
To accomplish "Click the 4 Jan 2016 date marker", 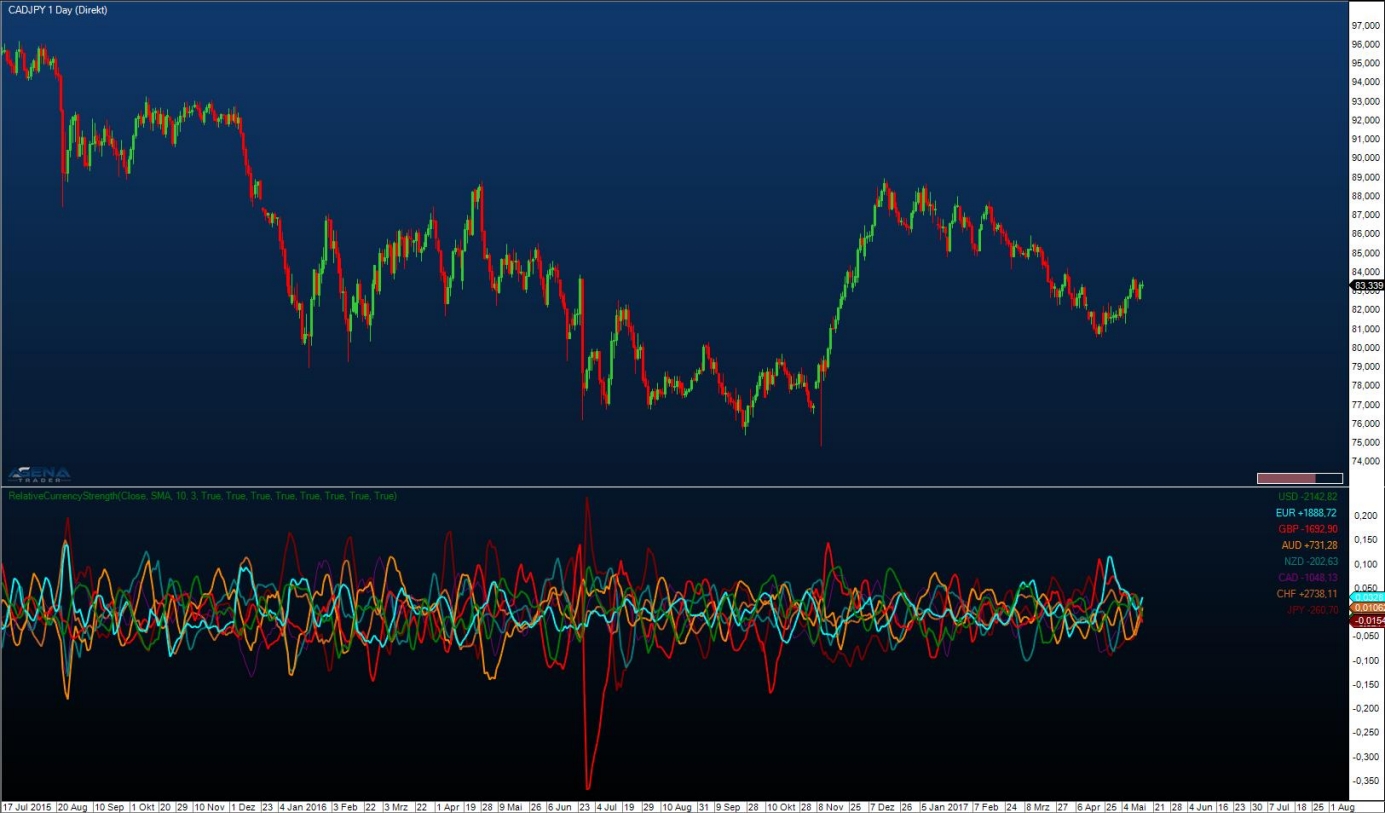I will (x=302, y=806).
